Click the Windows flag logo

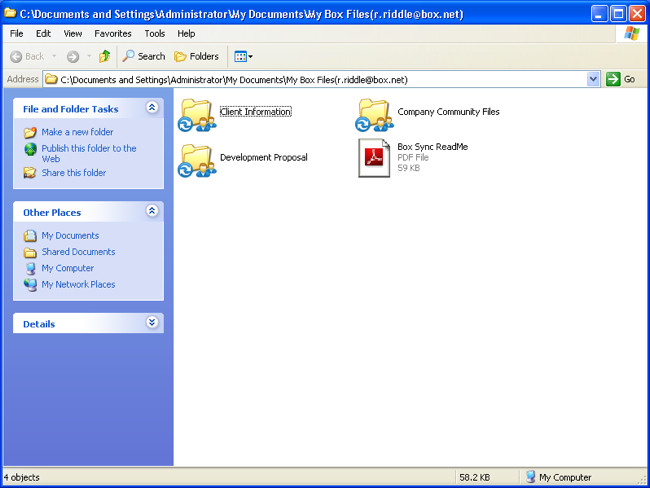632,33
